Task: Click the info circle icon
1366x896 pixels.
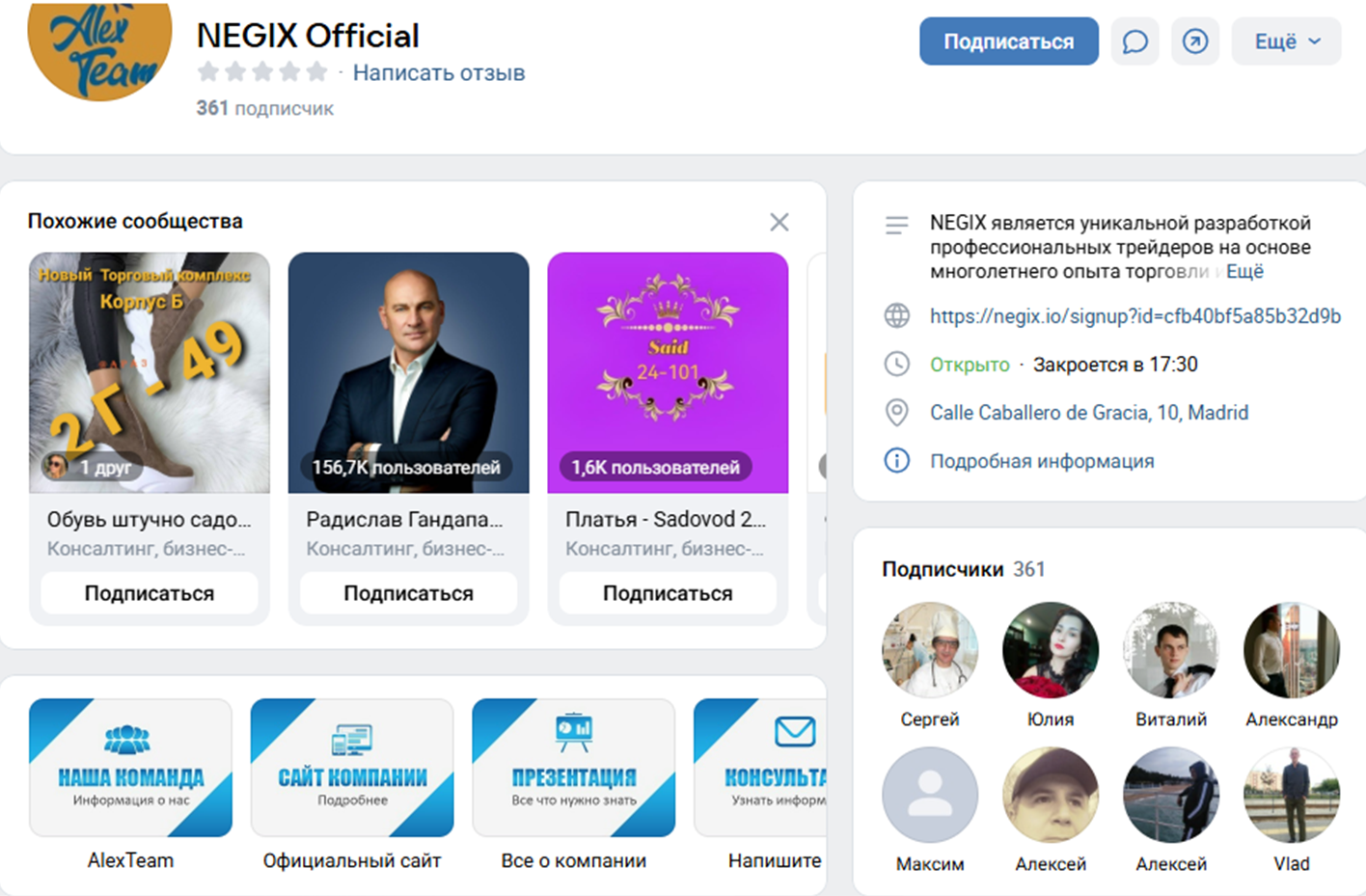Action: (896, 461)
